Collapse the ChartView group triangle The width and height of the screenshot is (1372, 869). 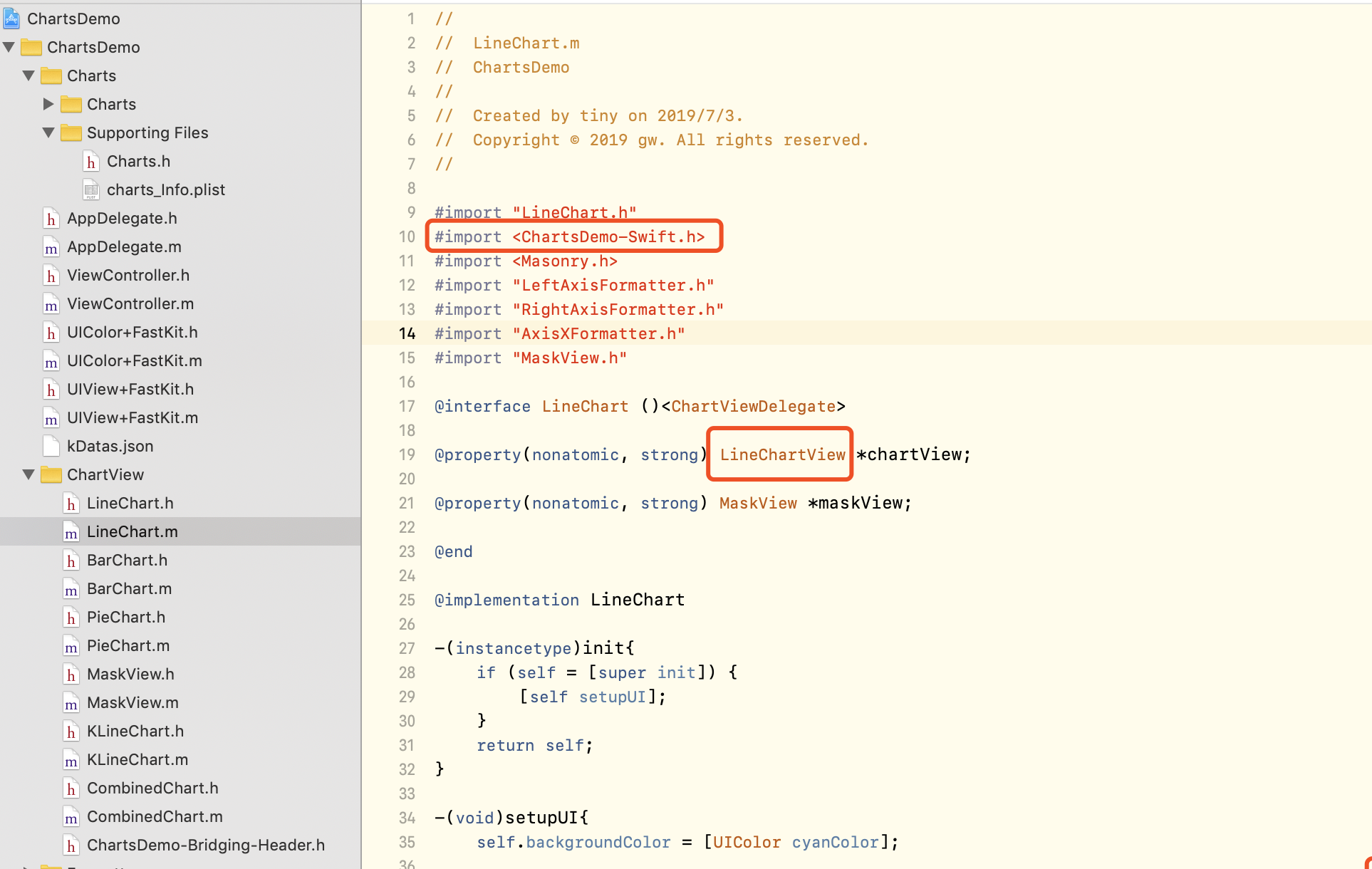(28, 474)
